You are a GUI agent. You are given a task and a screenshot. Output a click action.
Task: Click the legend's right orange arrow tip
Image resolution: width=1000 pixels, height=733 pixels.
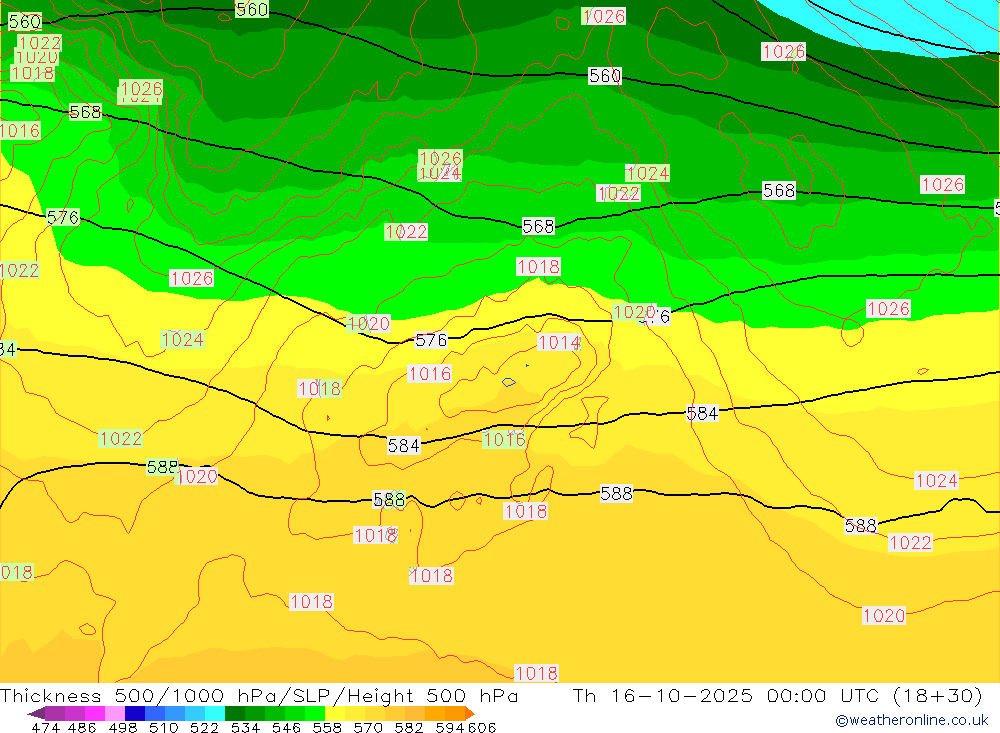[470, 713]
